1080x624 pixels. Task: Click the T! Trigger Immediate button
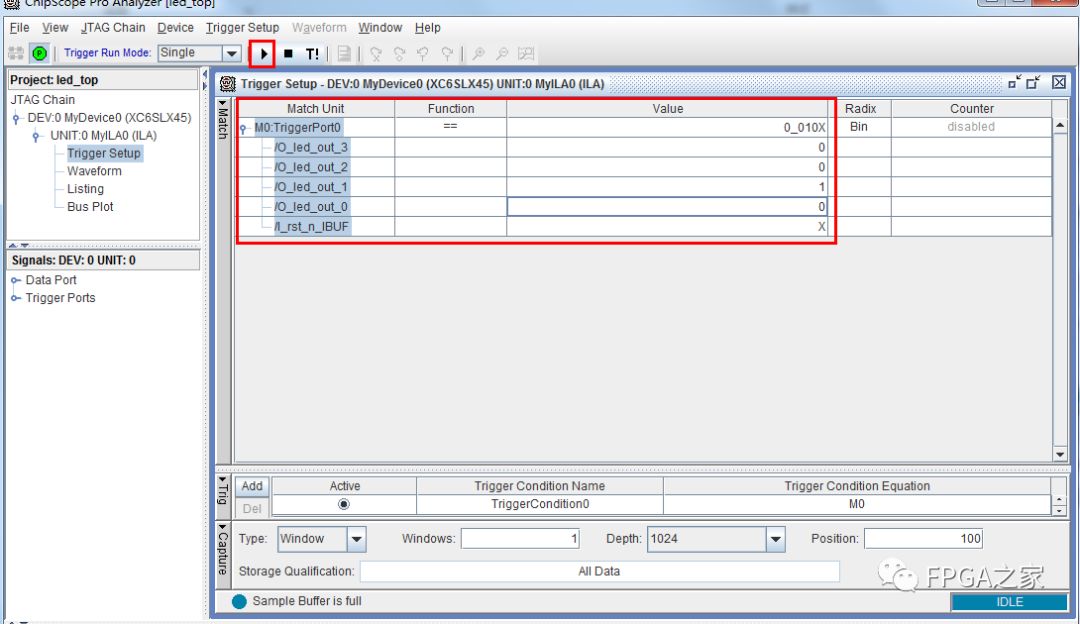point(312,54)
